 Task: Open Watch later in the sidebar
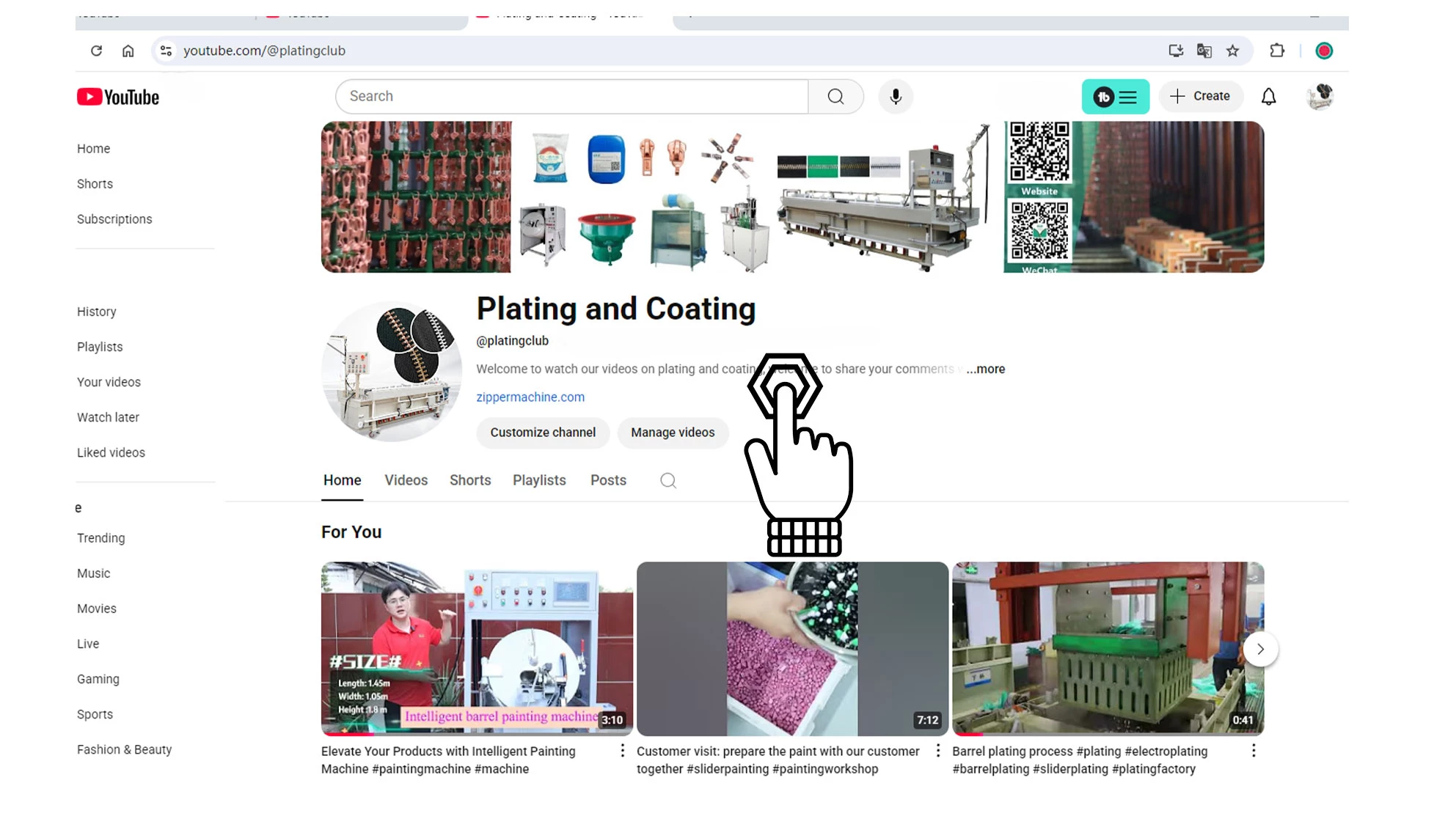tap(108, 417)
